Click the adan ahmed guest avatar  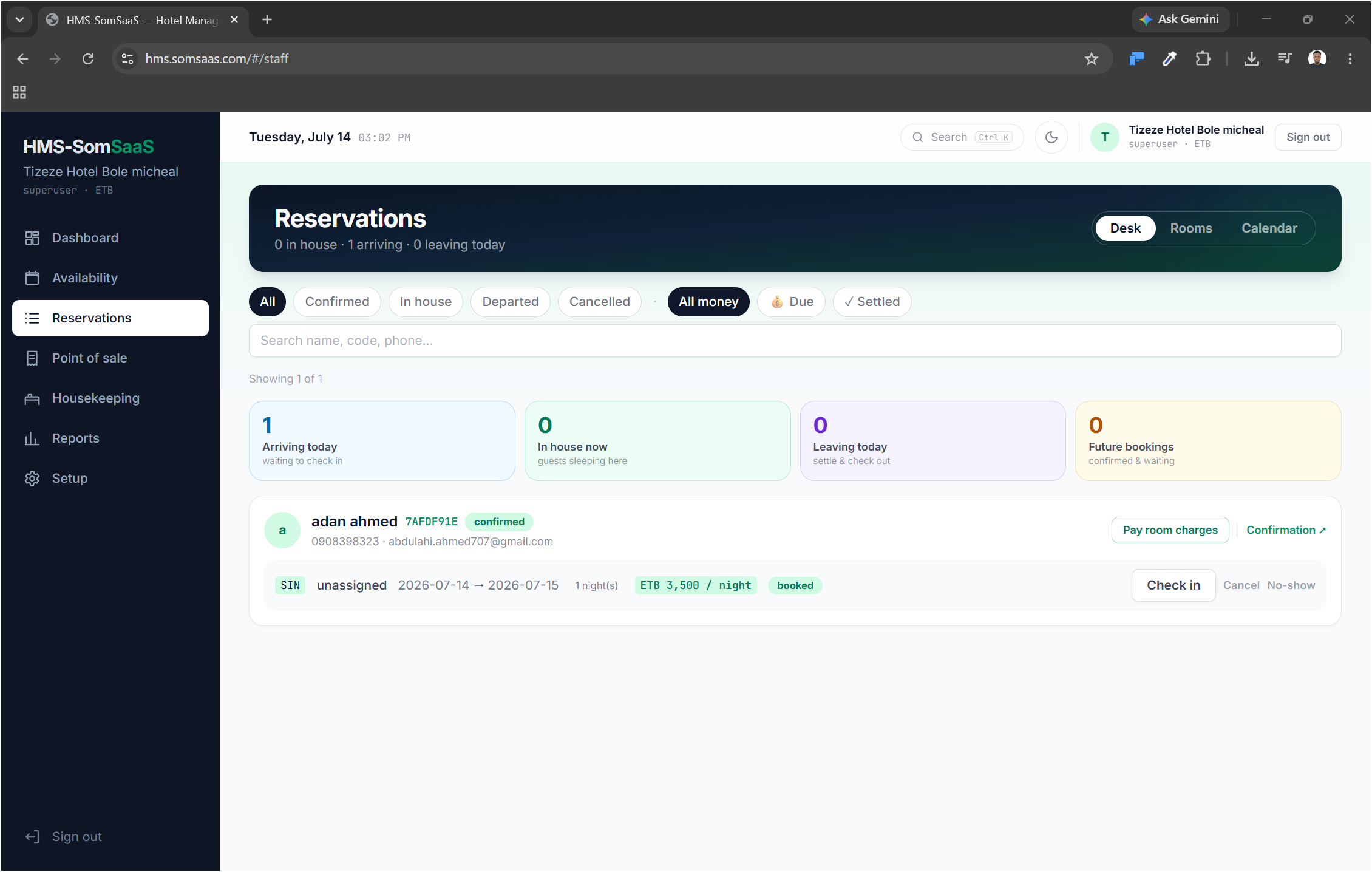click(x=282, y=530)
